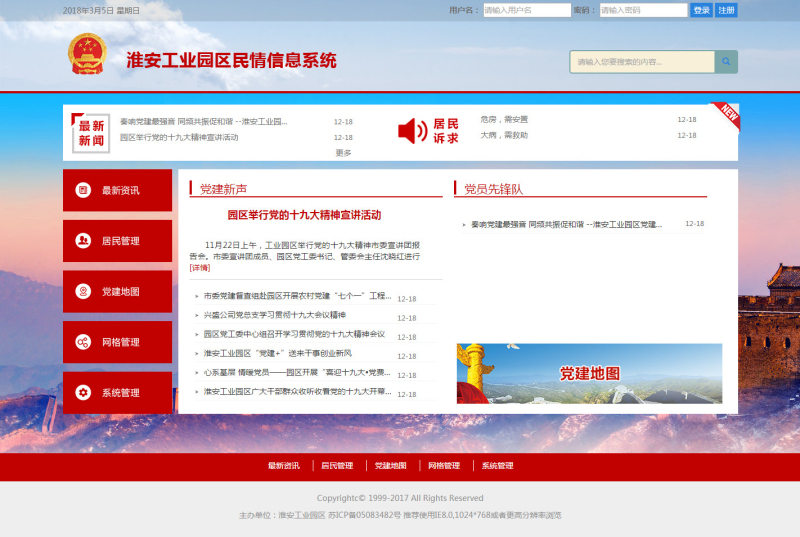Open the [详情] details link

pos(200,268)
